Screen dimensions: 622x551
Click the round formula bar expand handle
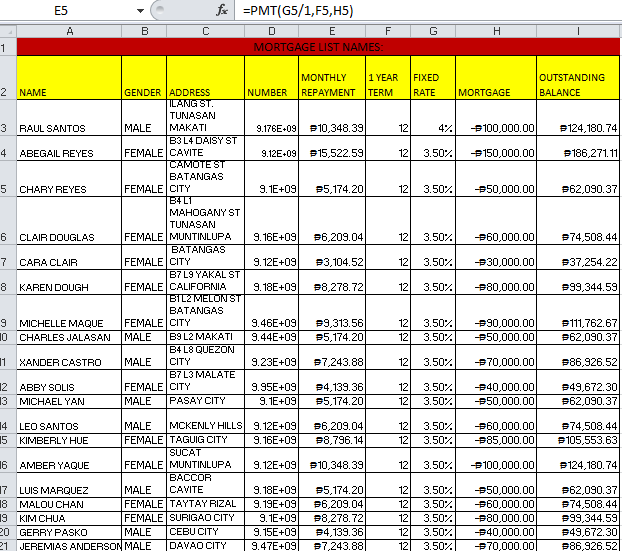click(159, 10)
